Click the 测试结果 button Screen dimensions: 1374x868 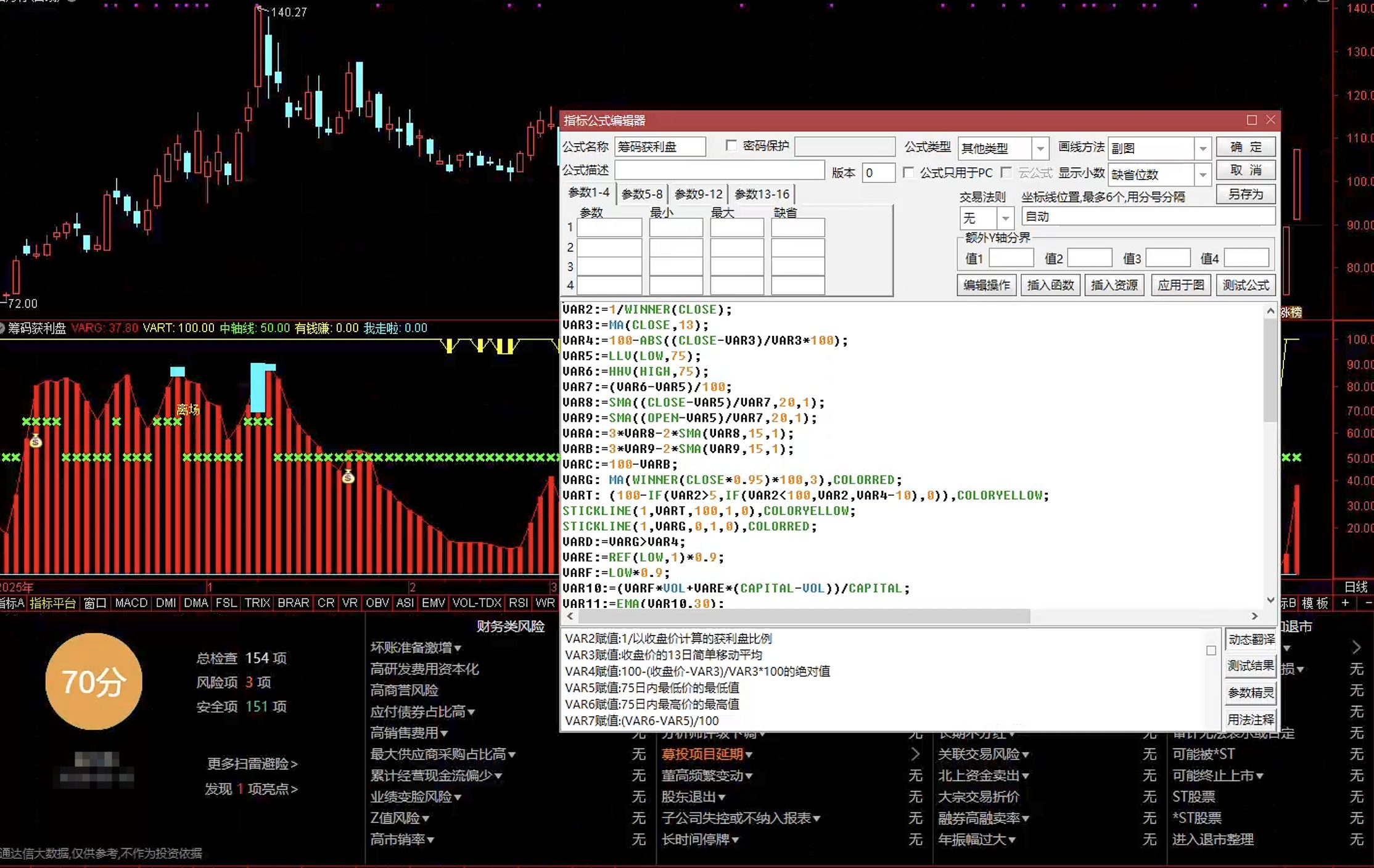1251,666
